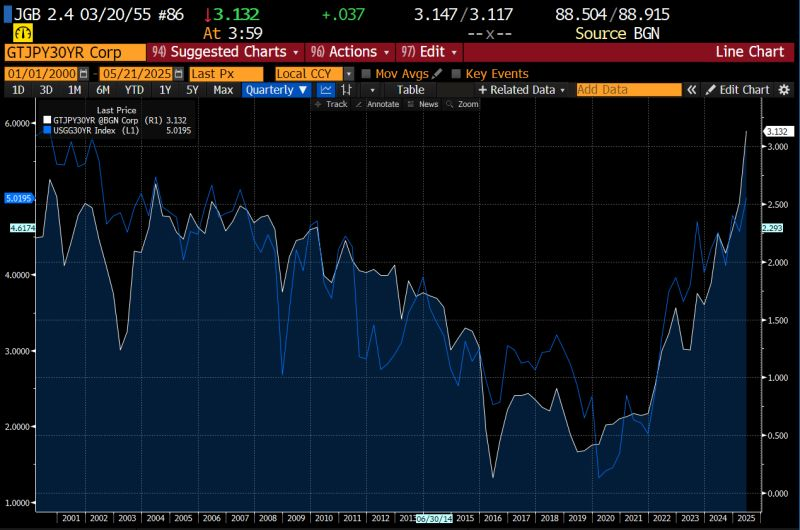
Task: Open the end date calendar picker
Action: (178, 74)
